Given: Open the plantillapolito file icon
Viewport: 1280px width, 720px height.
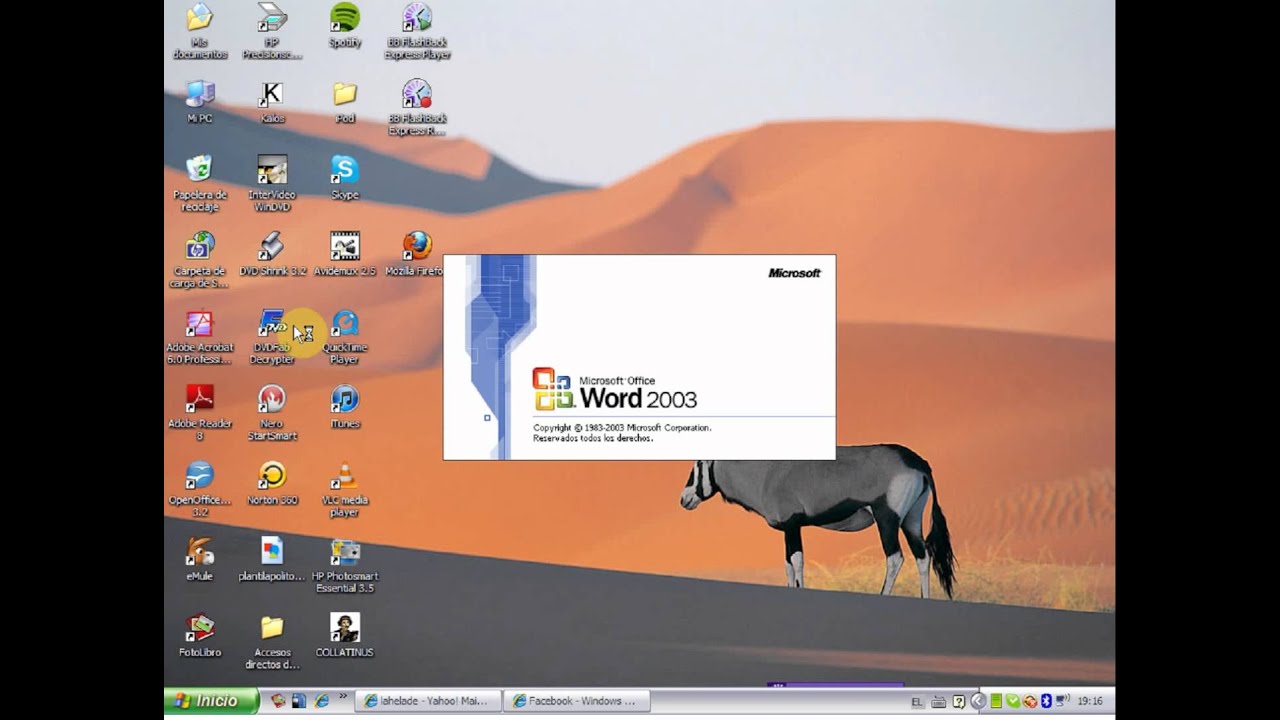Looking at the screenshot, I should pyautogui.click(x=272, y=559).
